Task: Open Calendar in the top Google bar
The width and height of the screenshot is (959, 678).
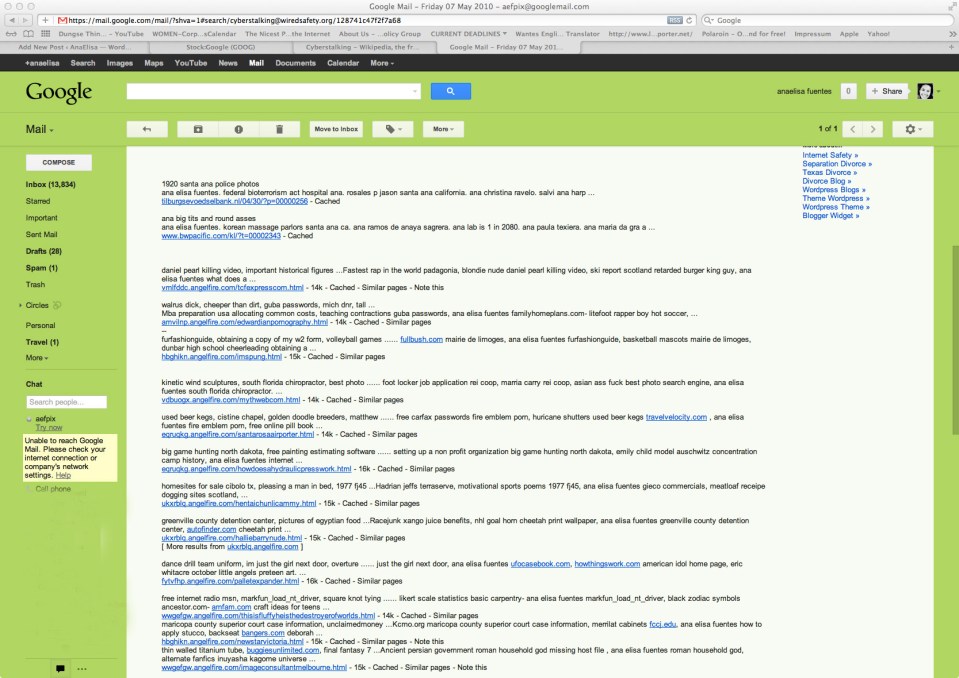Action: (x=343, y=62)
